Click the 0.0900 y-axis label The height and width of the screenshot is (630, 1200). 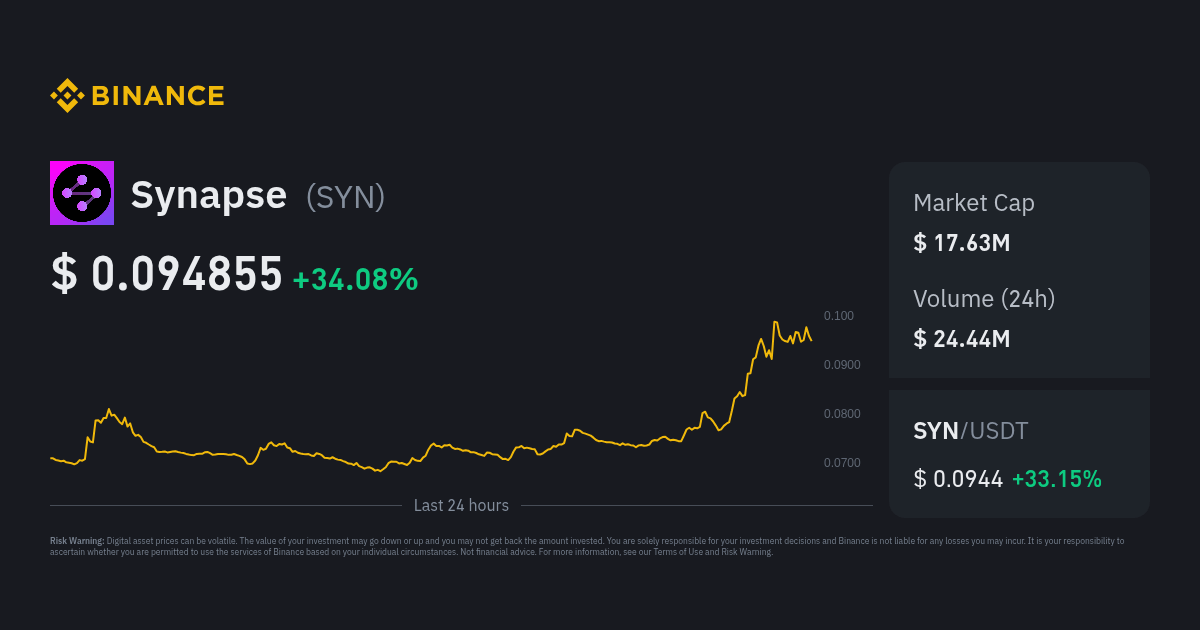tap(841, 365)
